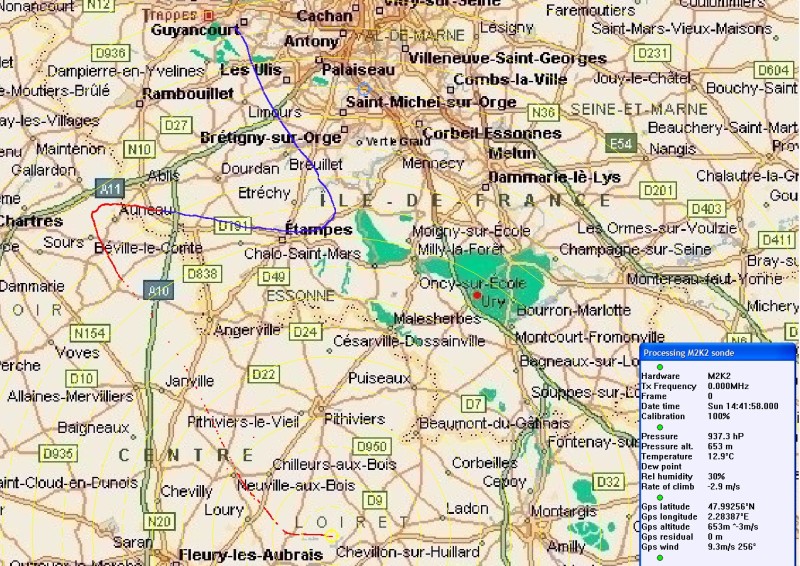Click the Chartres town label
Image resolution: width=800 pixels, height=566 pixels.
point(31,221)
